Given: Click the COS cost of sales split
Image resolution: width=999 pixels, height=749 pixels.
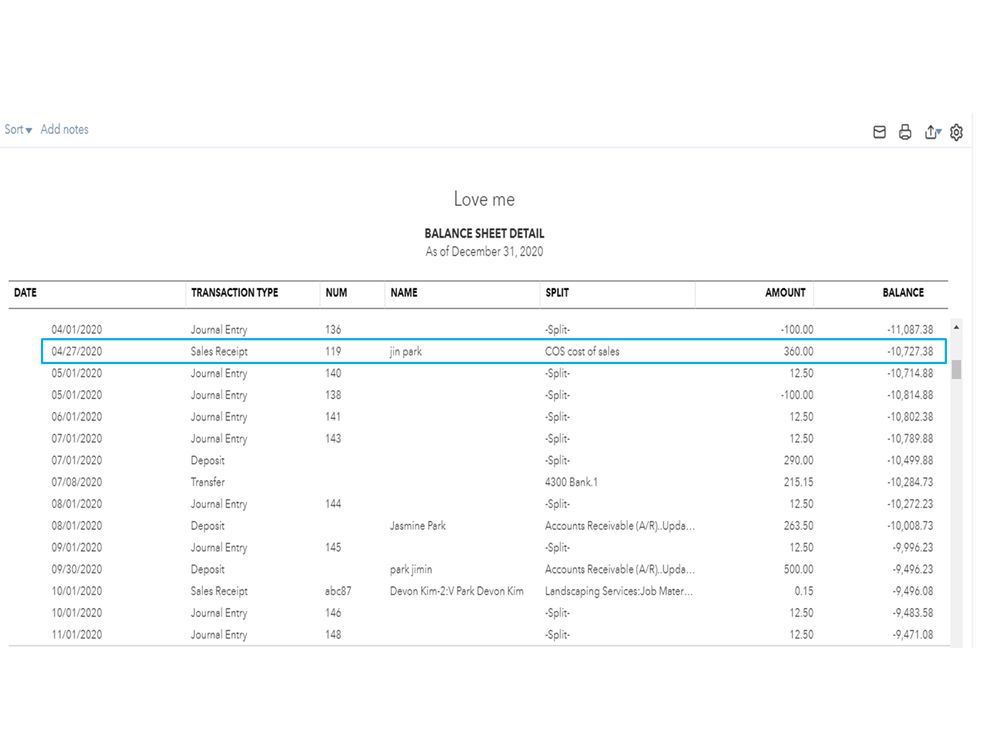Looking at the screenshot, I should click(582, 352).
